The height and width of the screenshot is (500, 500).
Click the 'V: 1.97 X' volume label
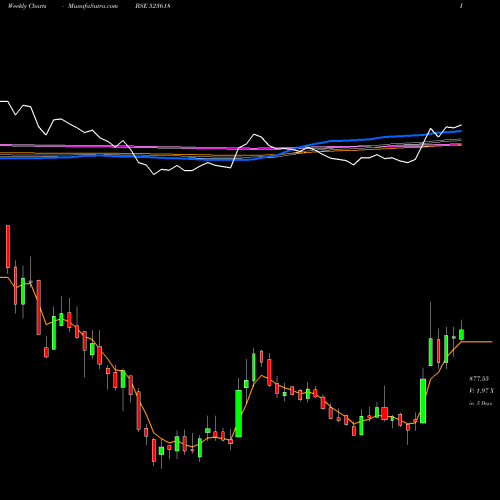click(481, 391)
